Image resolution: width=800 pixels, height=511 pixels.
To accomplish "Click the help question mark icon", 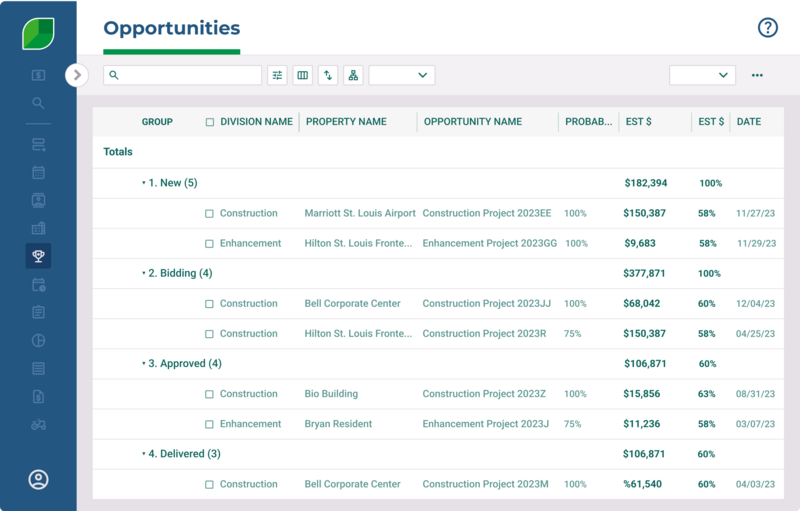I will pyautogui.click(x=767, y=28).
